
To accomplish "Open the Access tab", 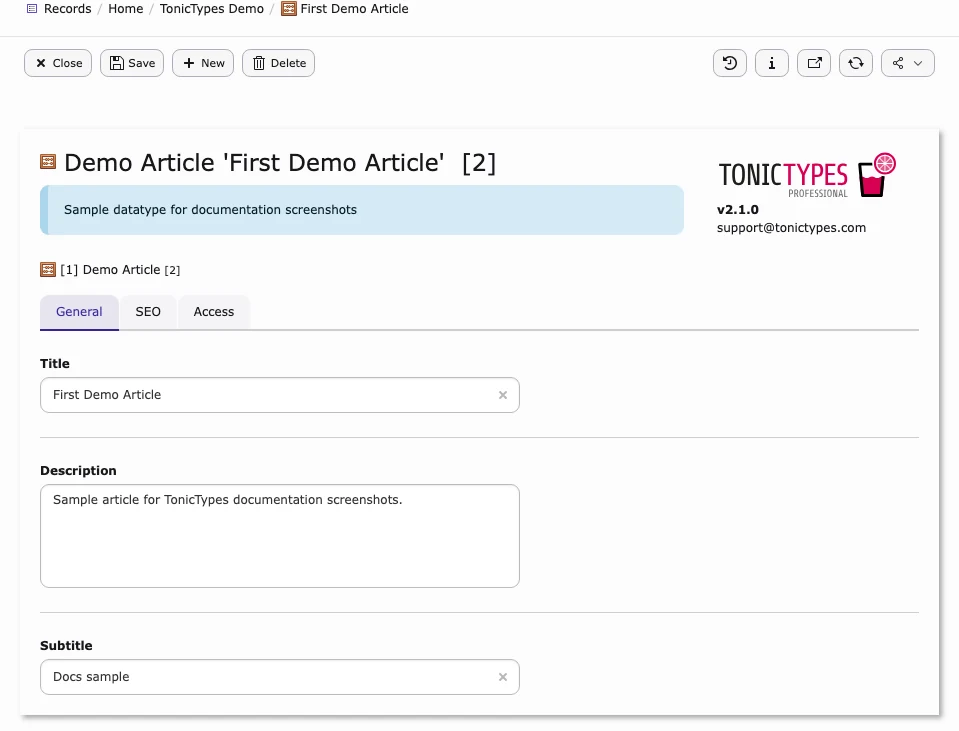I will [x=214, y=312].
